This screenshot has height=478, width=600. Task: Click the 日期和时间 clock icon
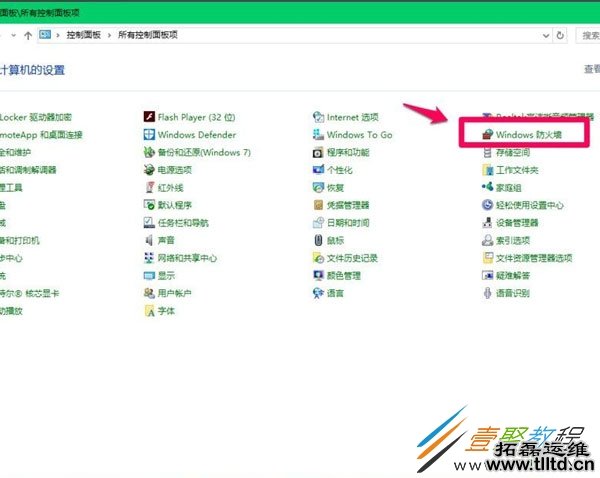pyautogui.click(x=318, y=222)
